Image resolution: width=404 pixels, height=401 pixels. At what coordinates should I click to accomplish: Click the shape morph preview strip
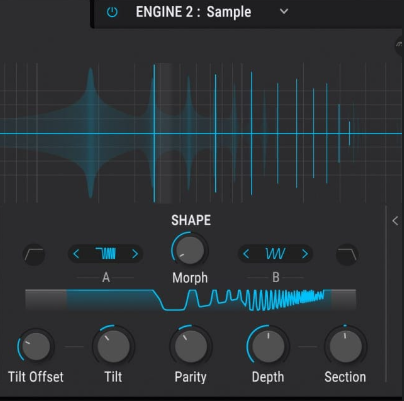click(191, 300)
